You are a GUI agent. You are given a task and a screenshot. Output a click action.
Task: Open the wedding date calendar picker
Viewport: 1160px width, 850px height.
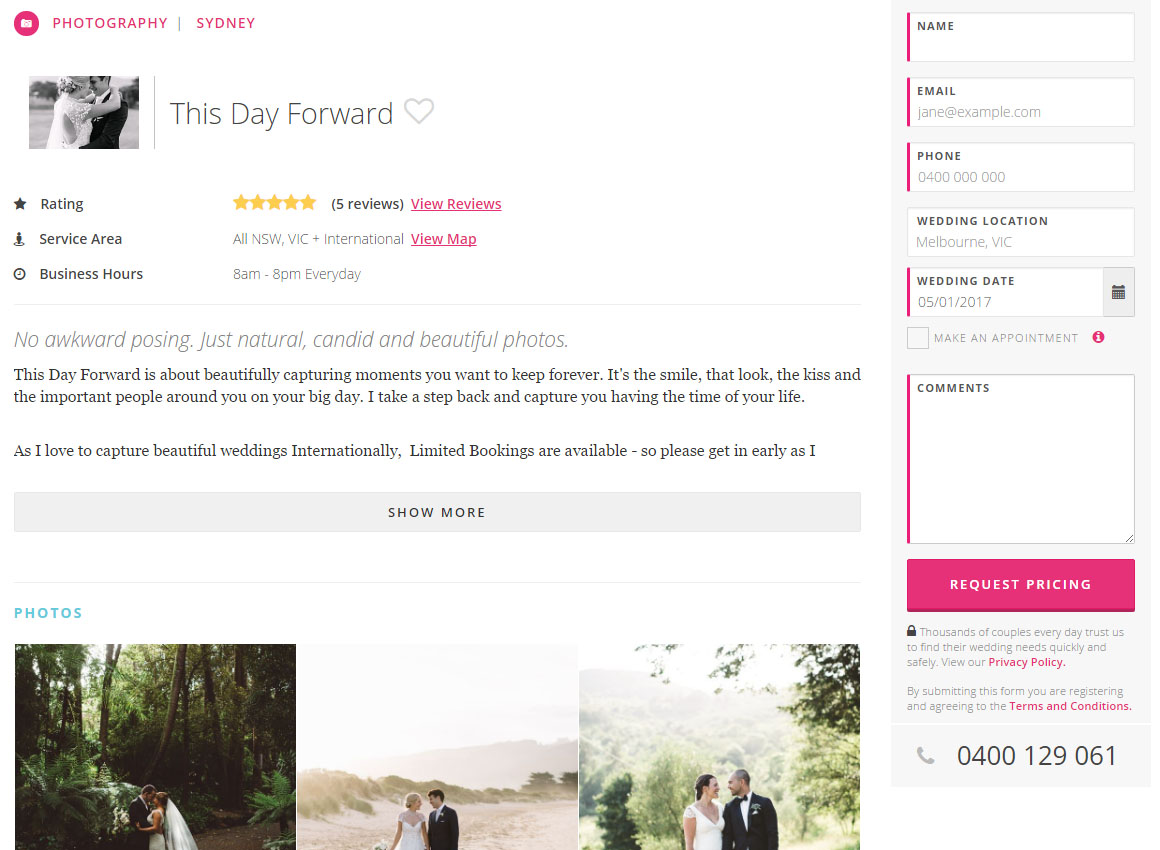coord(1118,292)
